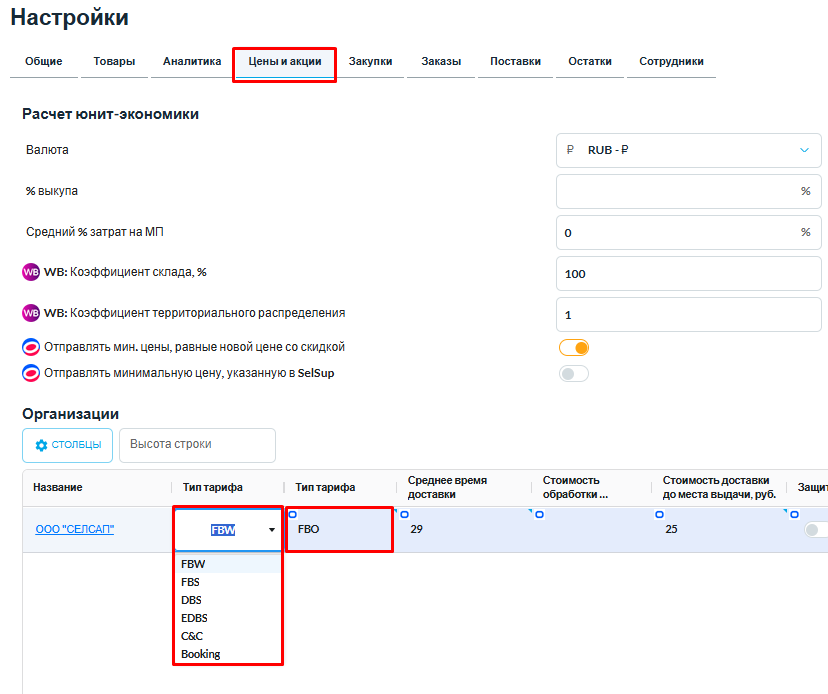Screen dimensions: 828x694
Task: Switch to the Аналитика tab
Action: point(192,62)
